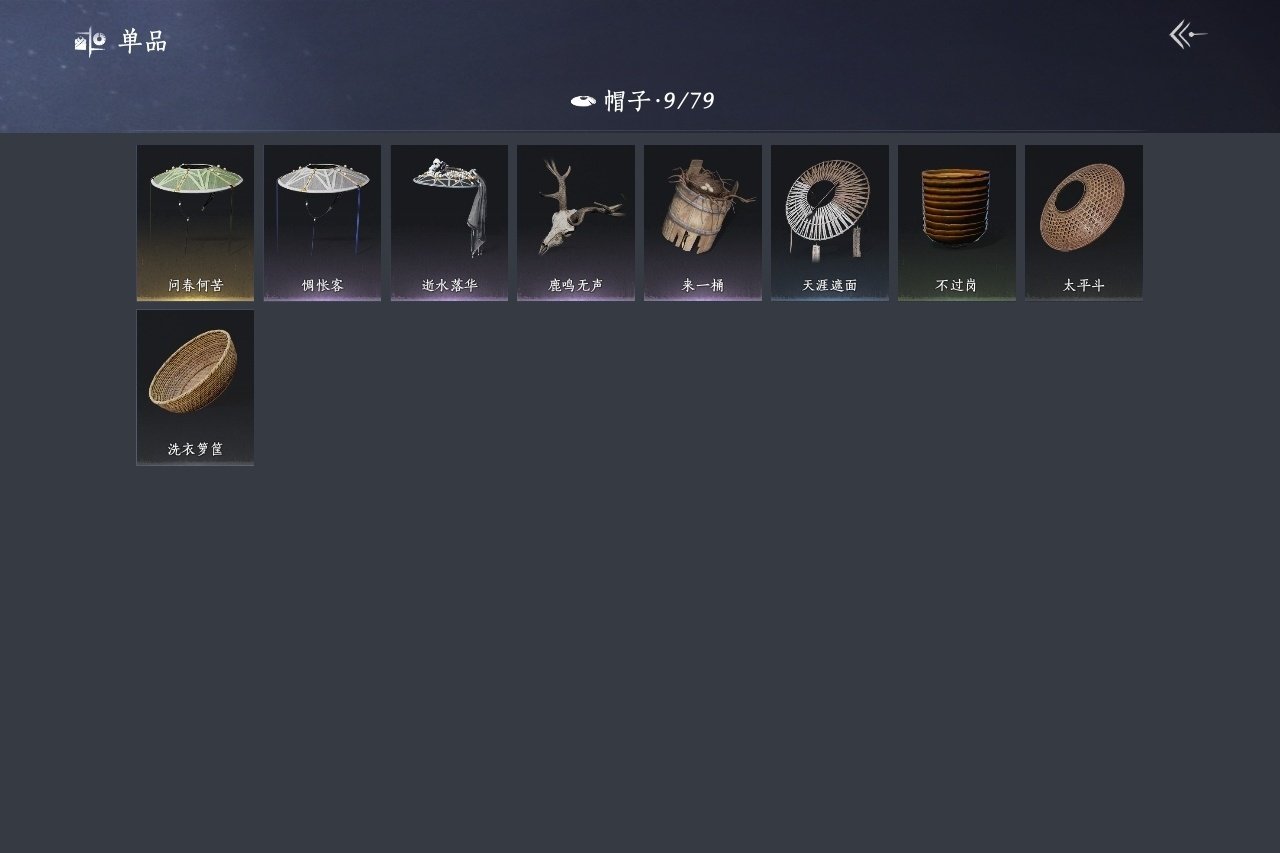The image size is (1280, 853).
Task: Click the 问春何苦 item name
Action: tap(195, 285)
